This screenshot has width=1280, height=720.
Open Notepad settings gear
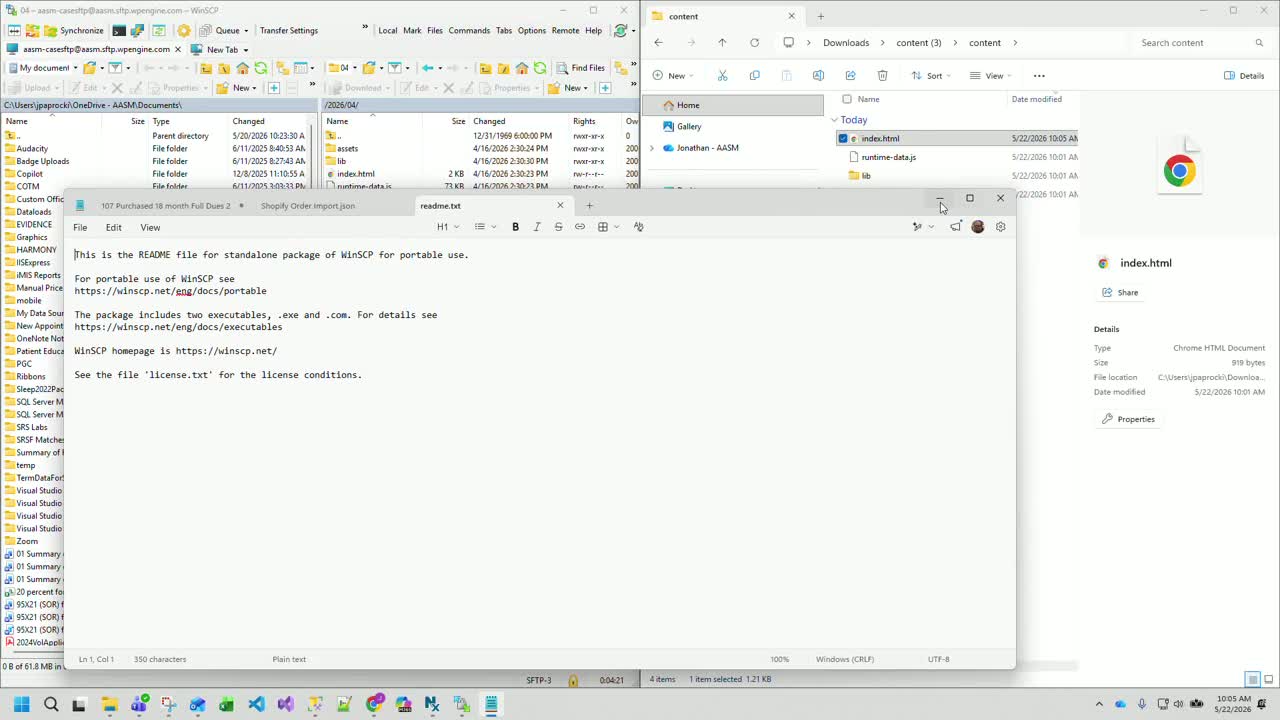1000,227
